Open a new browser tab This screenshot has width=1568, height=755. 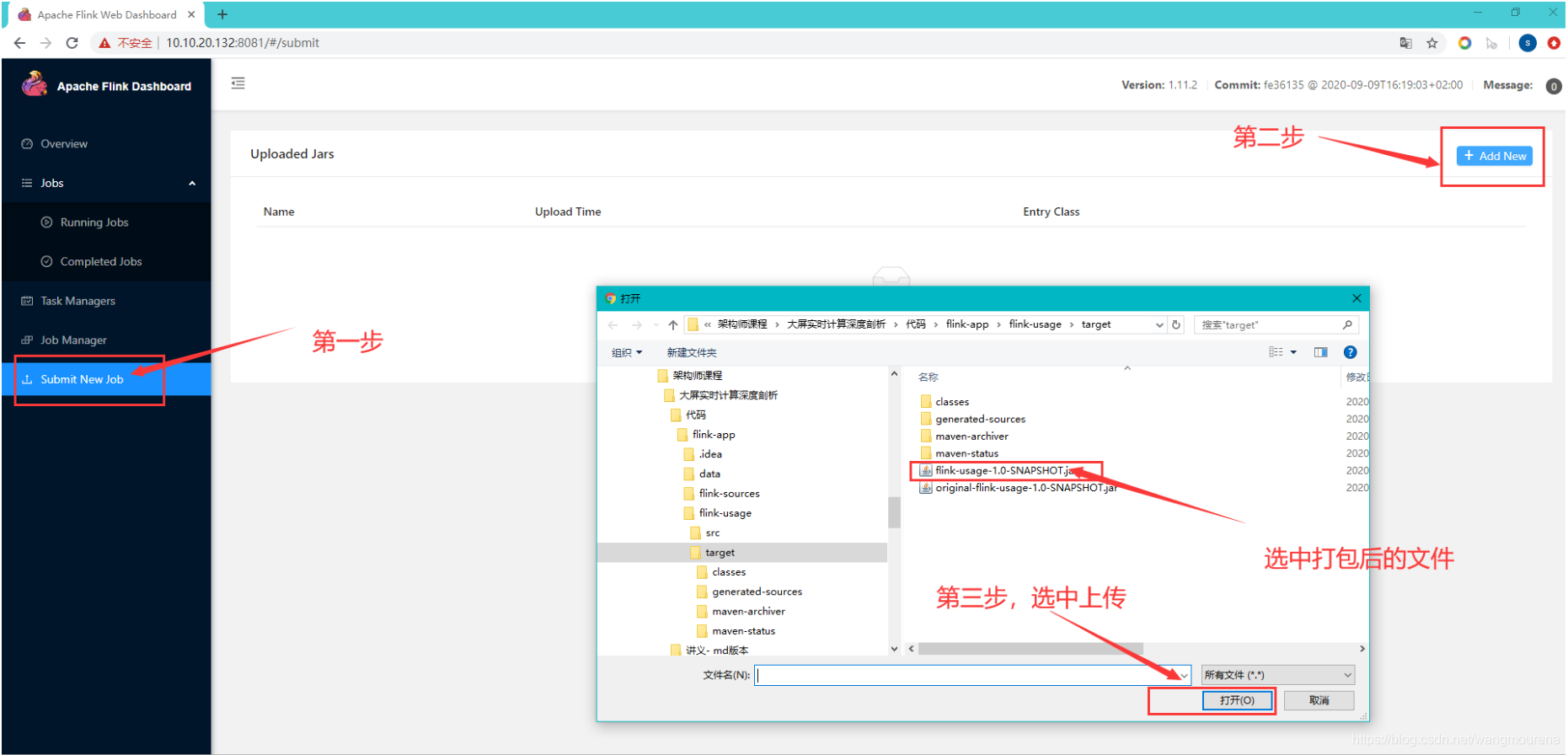(x=222, y=14)
